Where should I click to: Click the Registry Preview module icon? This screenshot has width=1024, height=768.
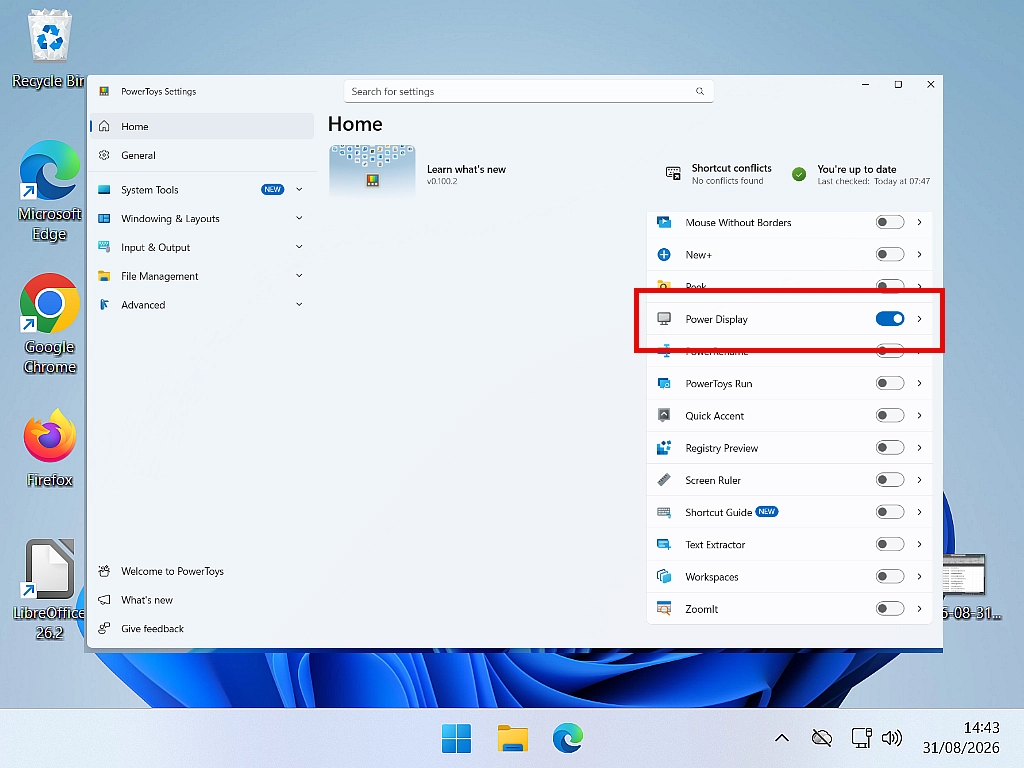tap(664, 448)
